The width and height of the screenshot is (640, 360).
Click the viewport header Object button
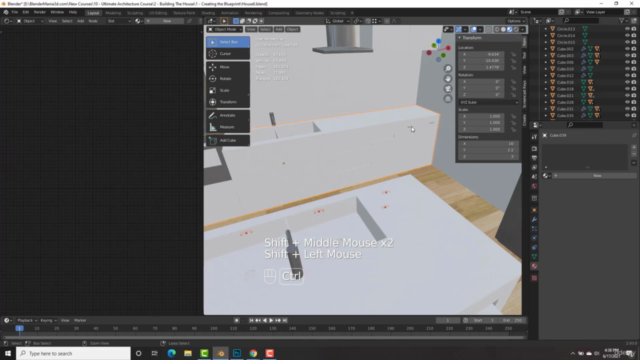[x=292, y=29]
